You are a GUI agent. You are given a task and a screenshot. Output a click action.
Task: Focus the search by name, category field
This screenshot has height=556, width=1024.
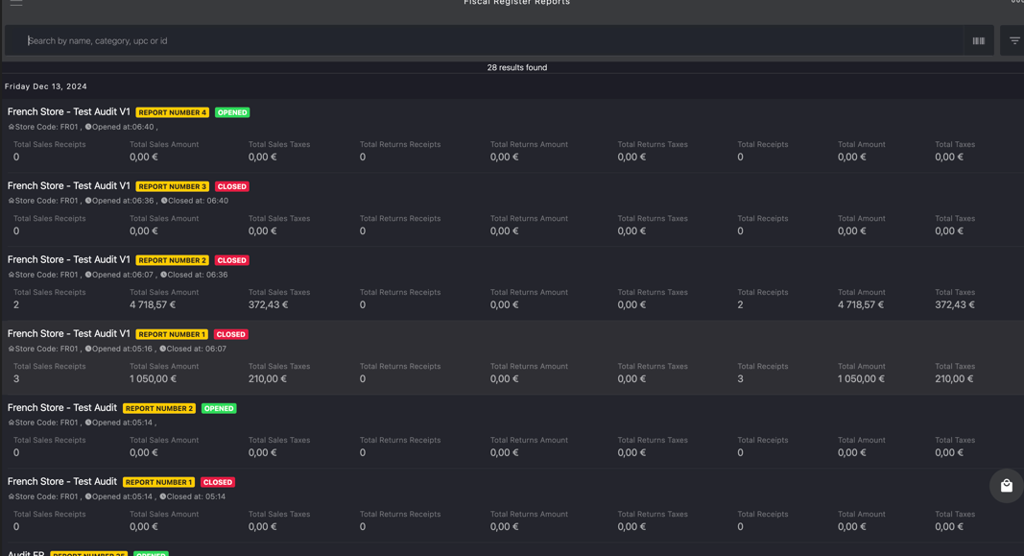pos(483,41)
